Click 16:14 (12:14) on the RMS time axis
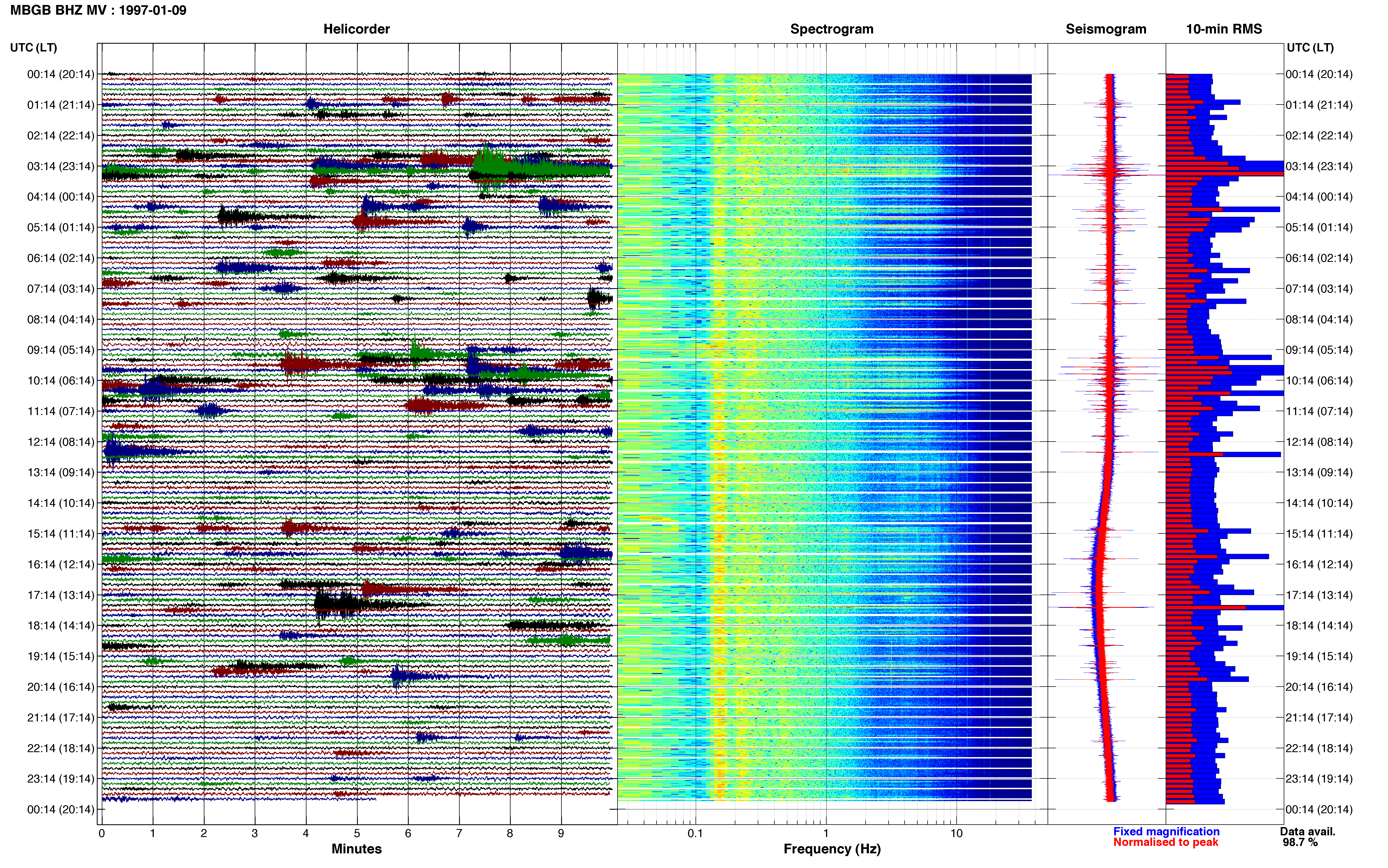This screenshot has height=868, width=1388. pos(1319,564)
